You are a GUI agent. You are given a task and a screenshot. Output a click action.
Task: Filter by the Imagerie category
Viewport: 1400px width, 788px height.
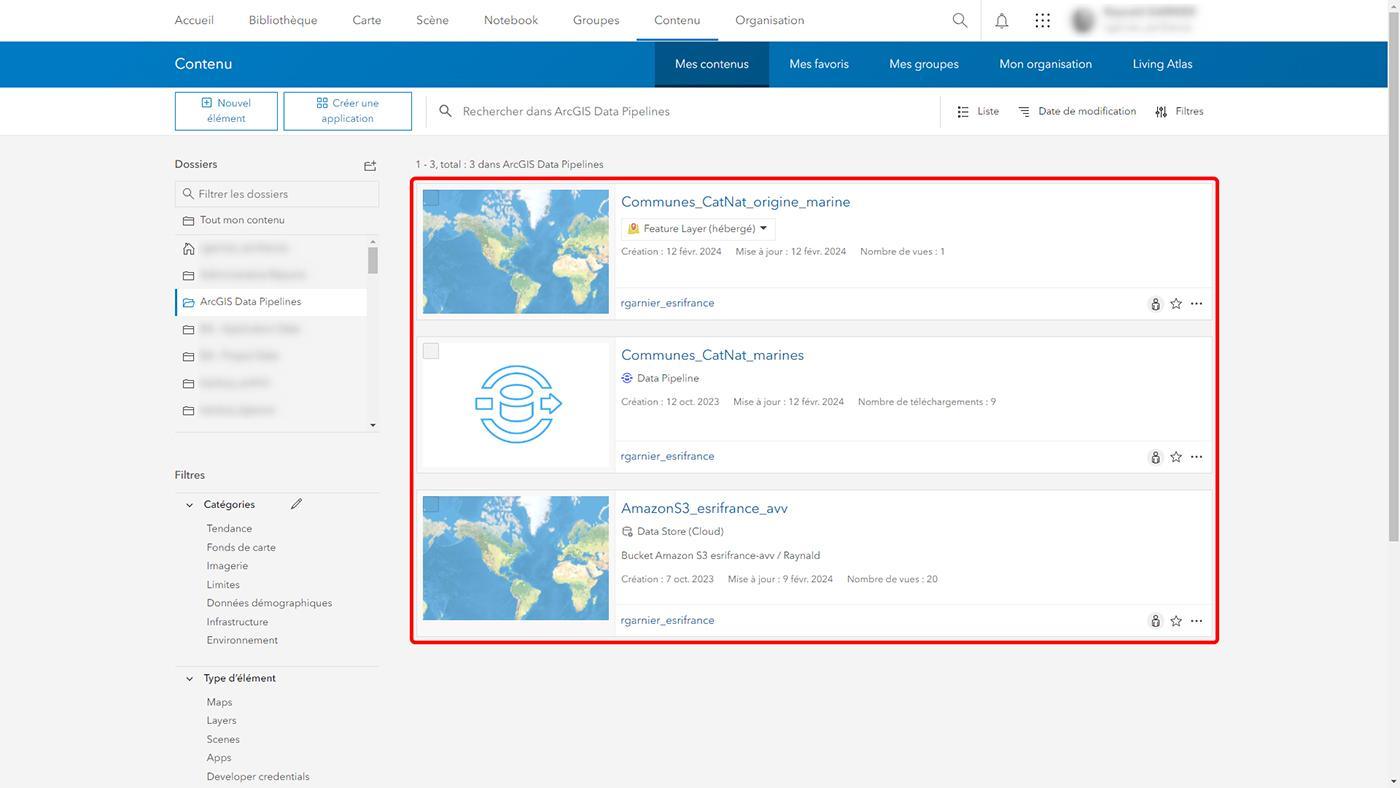tap(227, 566)
